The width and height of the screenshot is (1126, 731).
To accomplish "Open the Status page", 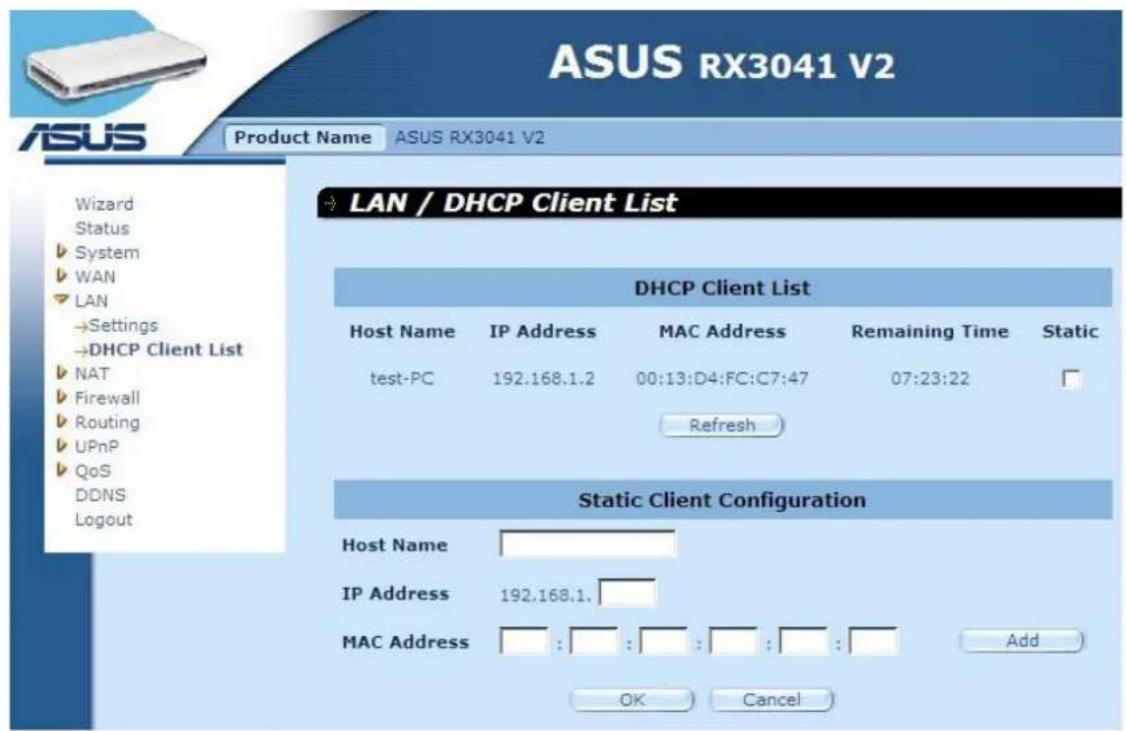I will 102,228.
